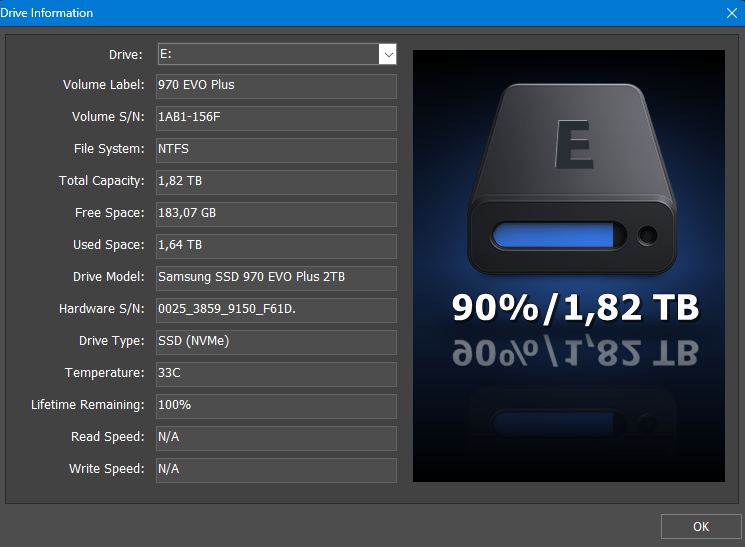
Task: Click the Drive combo box showing E:
Action: tap(266, 54)
